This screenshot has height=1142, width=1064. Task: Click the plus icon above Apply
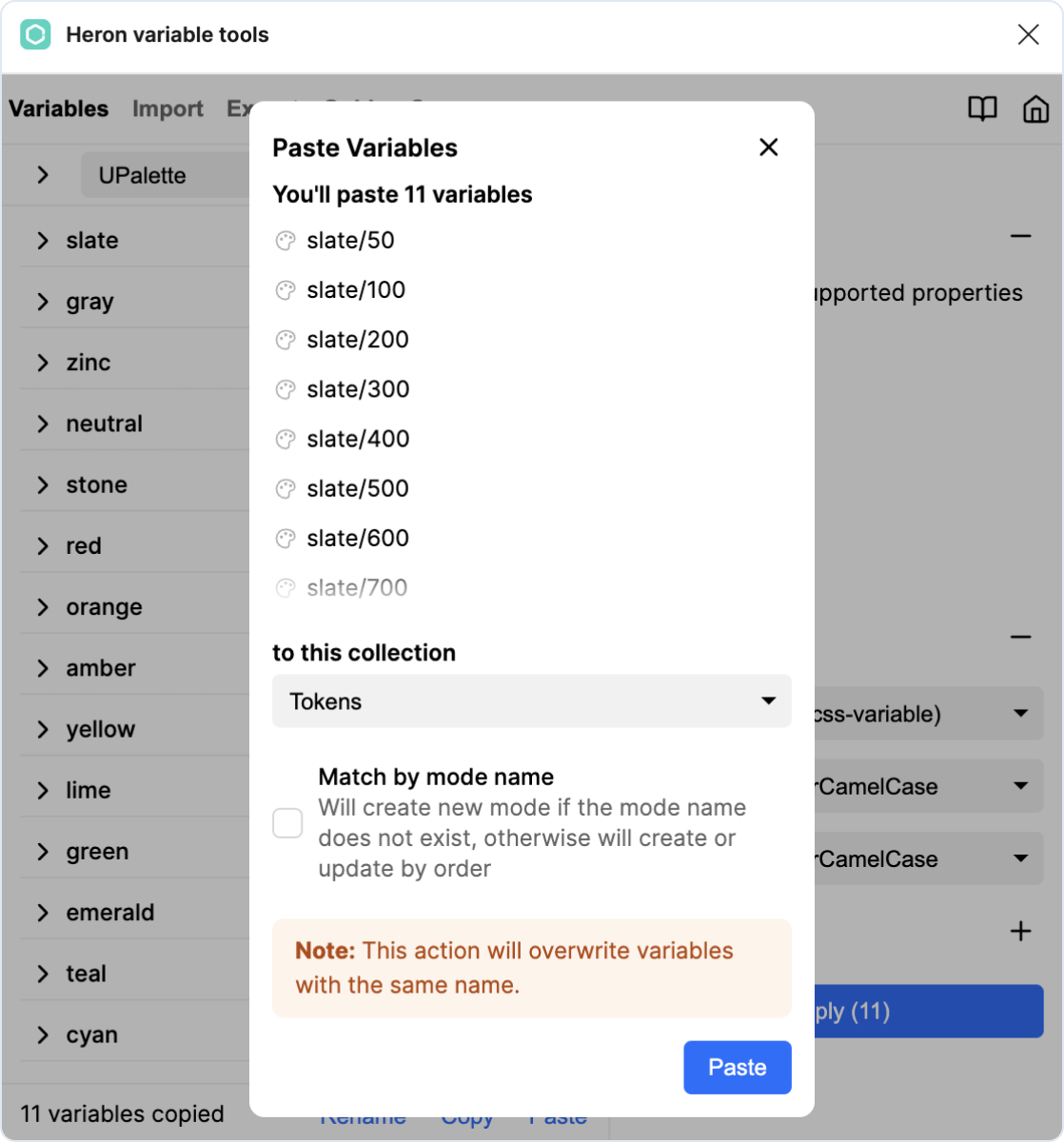(x=1020, y=931)
